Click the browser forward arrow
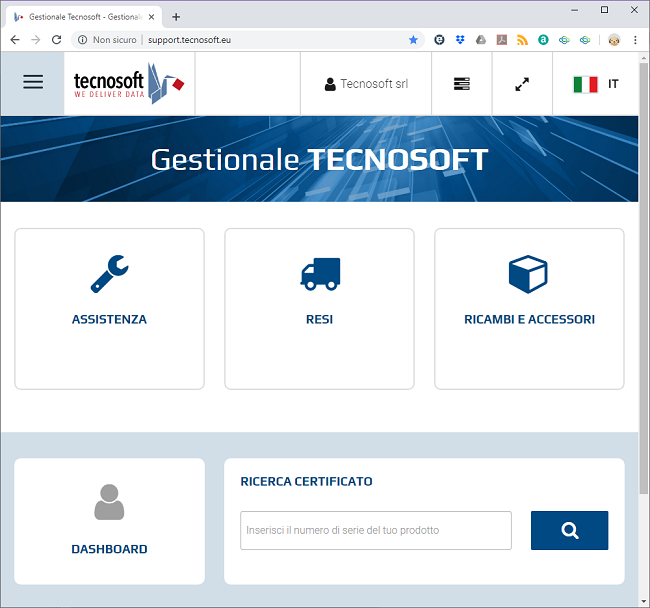 point(36,40)
